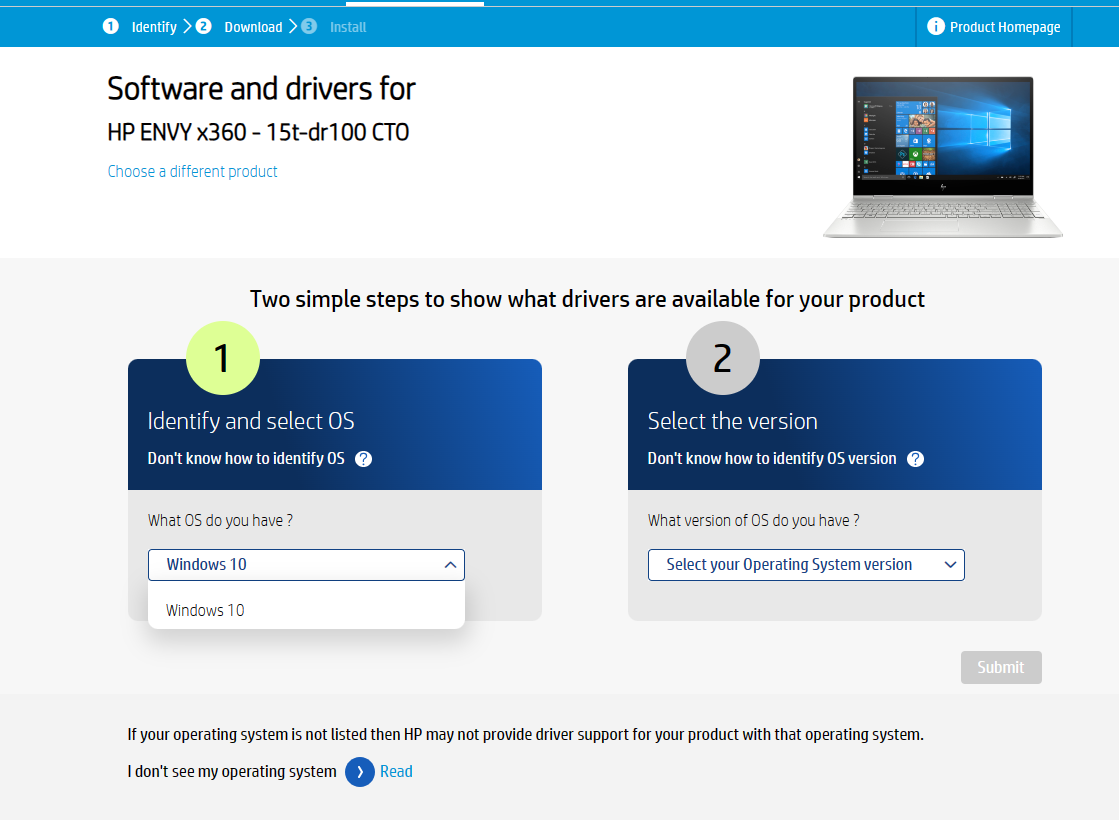Screen dimensions: 1119x839
Task: Click the circled 2 icon next to Download
Action: 203,26
